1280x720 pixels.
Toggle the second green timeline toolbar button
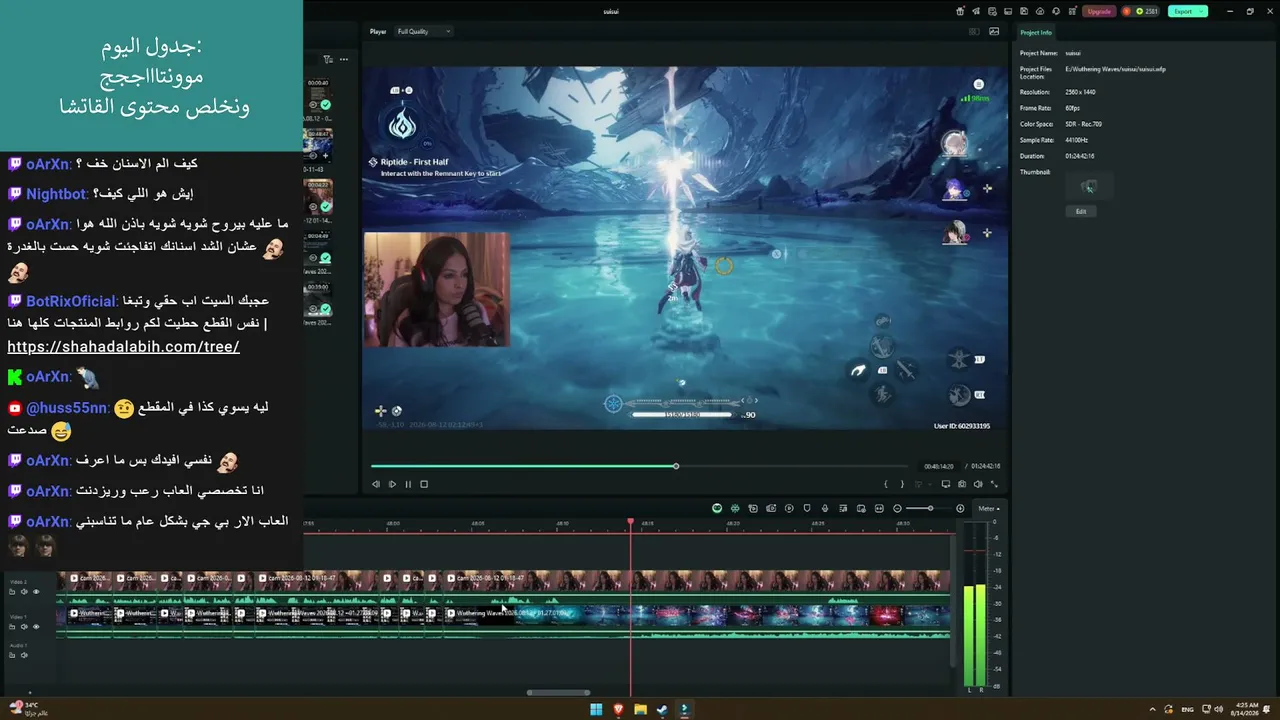[735, 508]
